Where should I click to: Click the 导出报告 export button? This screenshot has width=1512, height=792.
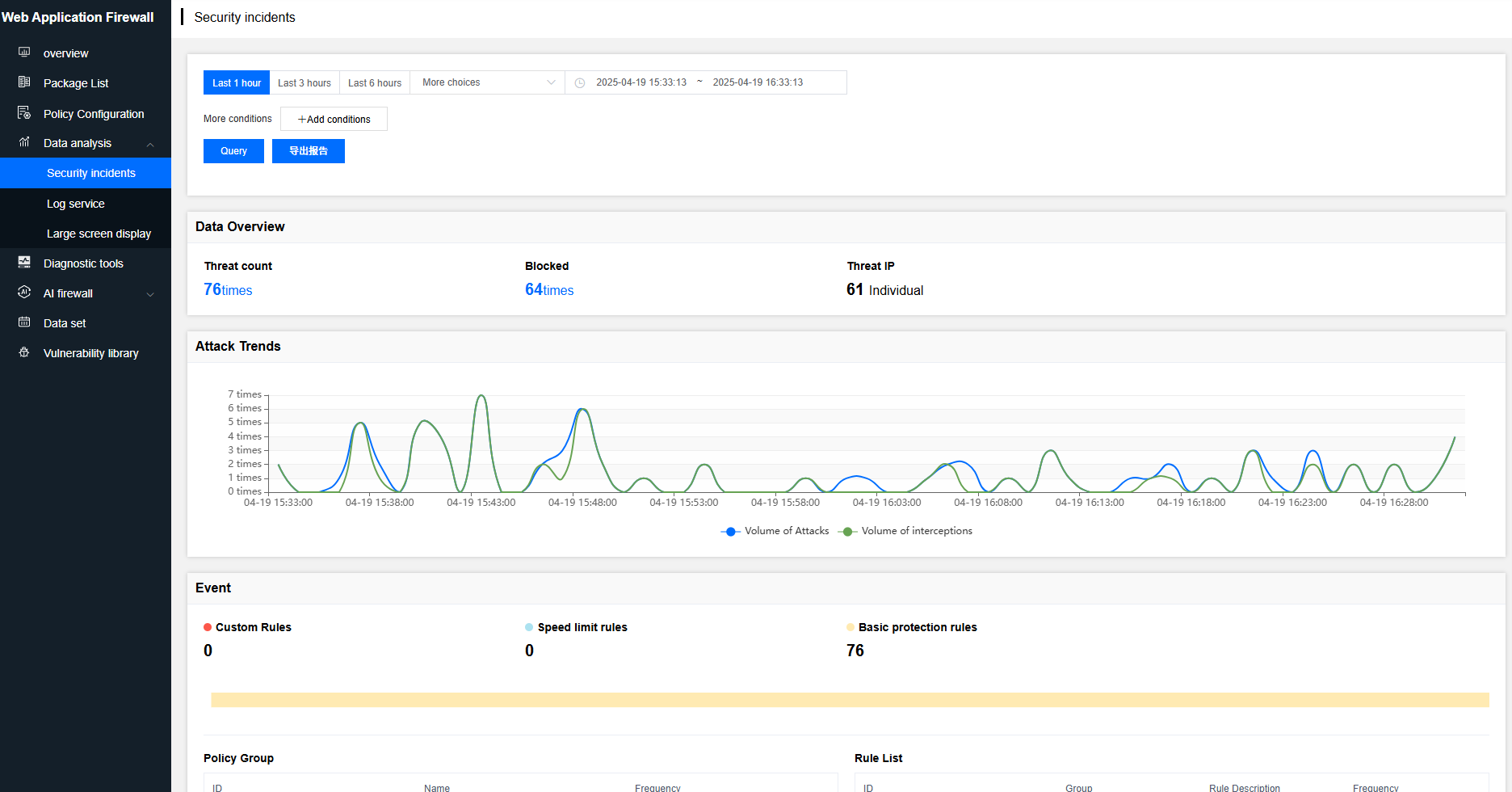click(309, 151)
